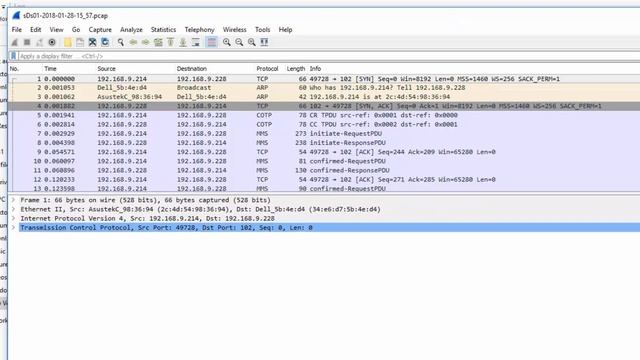Open the Statistics menu

pyautogui.click(x=163, y=30)
